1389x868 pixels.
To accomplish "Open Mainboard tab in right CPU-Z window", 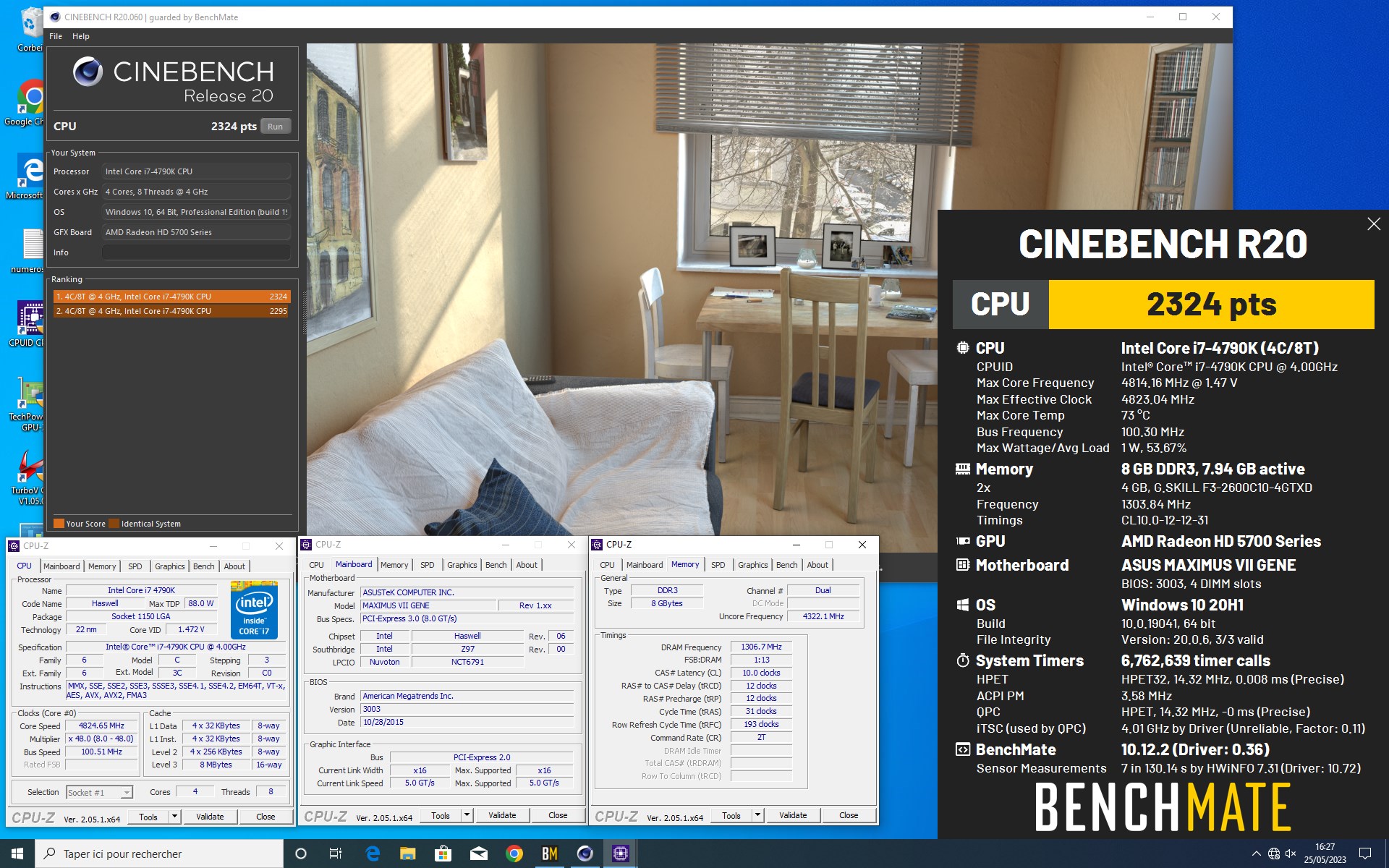I will [645, 565].
